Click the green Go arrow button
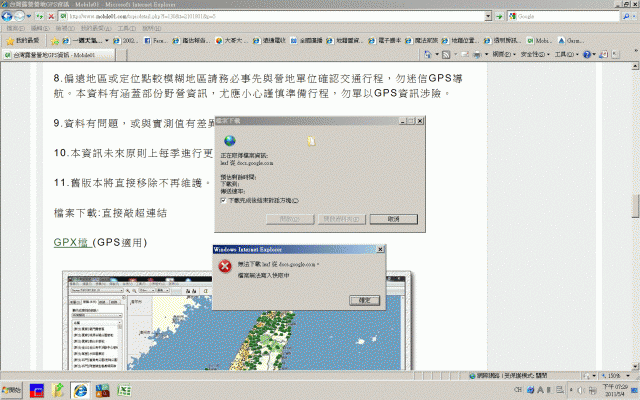640x400 pixels. pos(499,16)
